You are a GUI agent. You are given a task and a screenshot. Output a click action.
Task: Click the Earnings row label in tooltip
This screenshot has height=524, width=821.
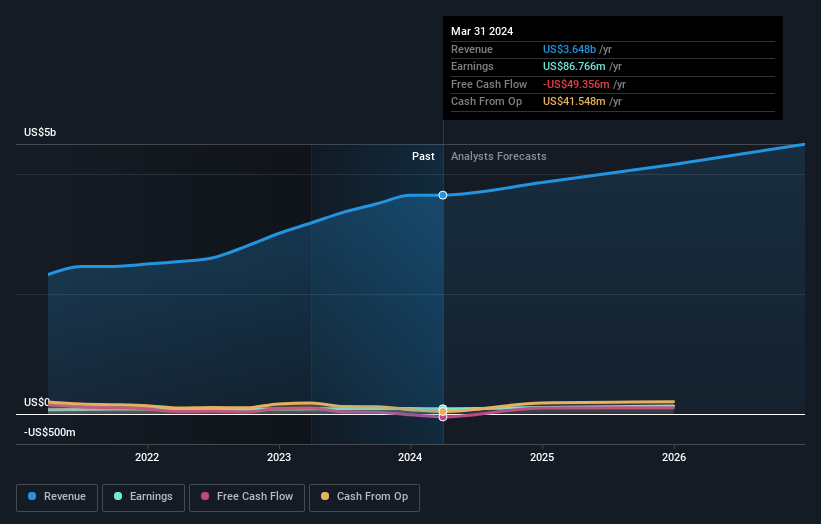coord(472,66)
